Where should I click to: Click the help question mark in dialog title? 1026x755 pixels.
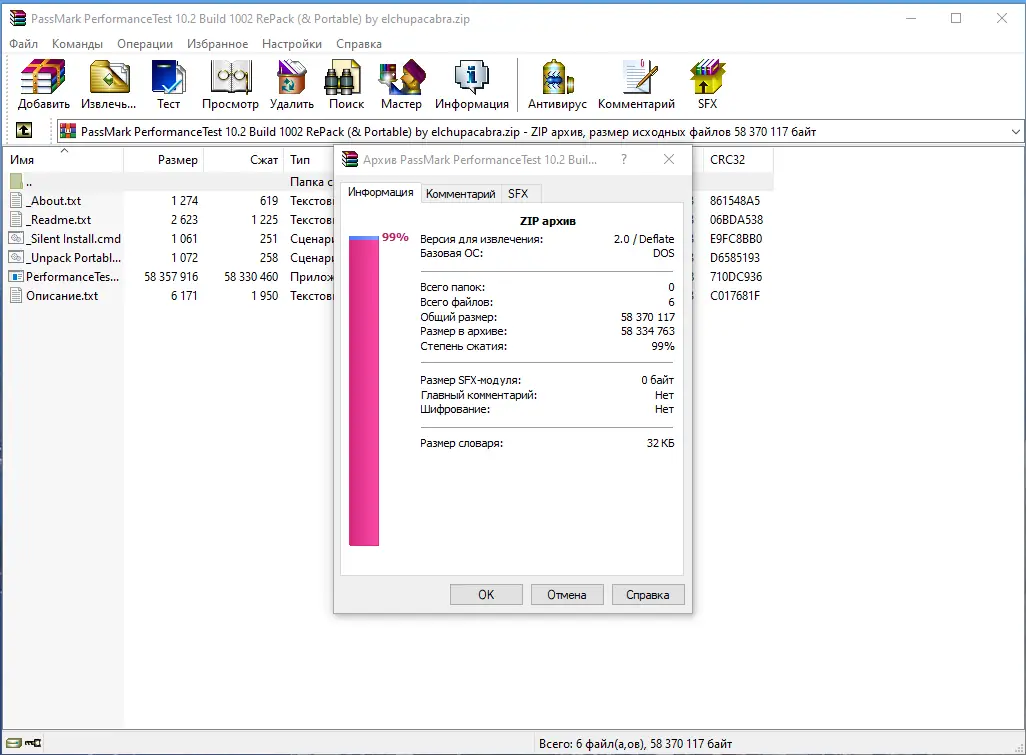(x=624, y=159)
